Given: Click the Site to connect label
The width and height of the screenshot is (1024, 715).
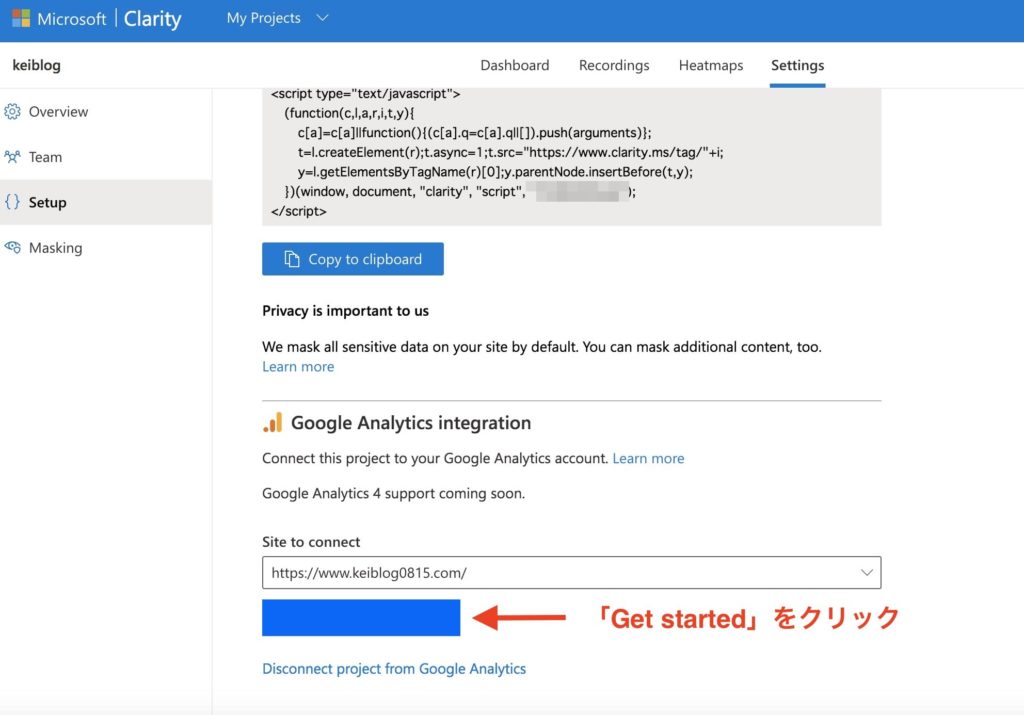Looking at the screenshot, I should click(311, 542).
